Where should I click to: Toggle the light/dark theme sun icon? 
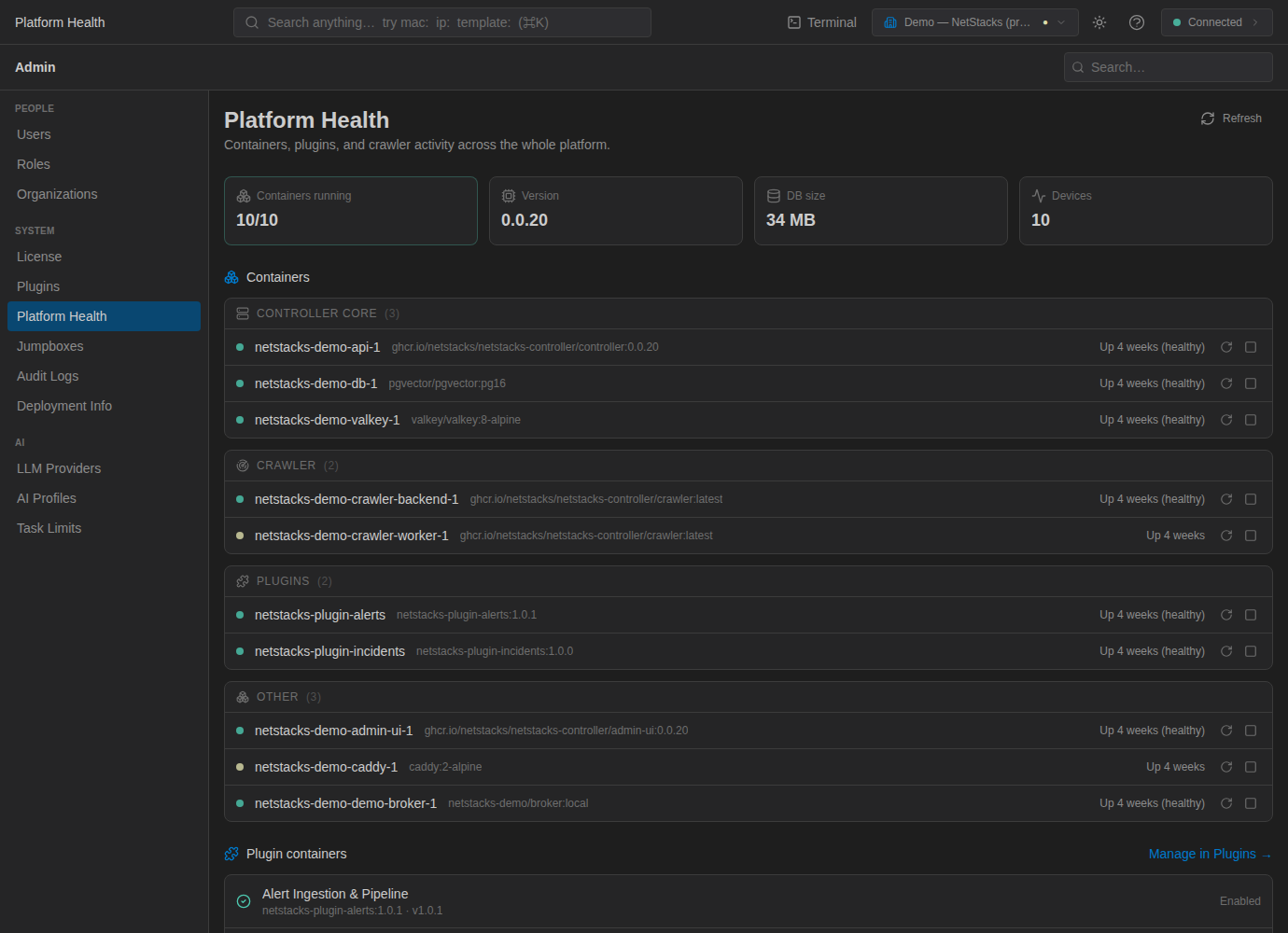(1099, 22)
